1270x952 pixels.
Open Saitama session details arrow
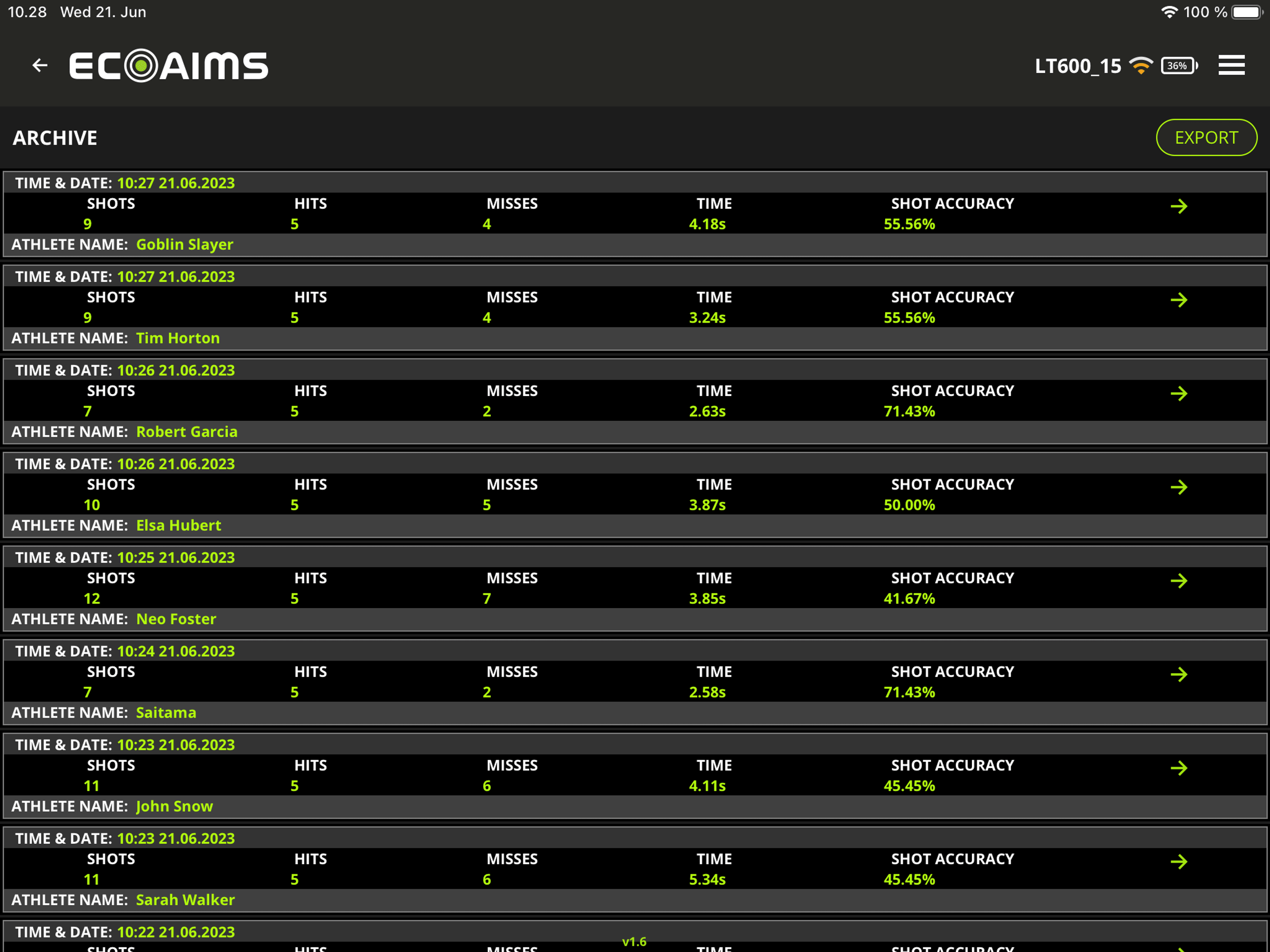click(1179, 674)
